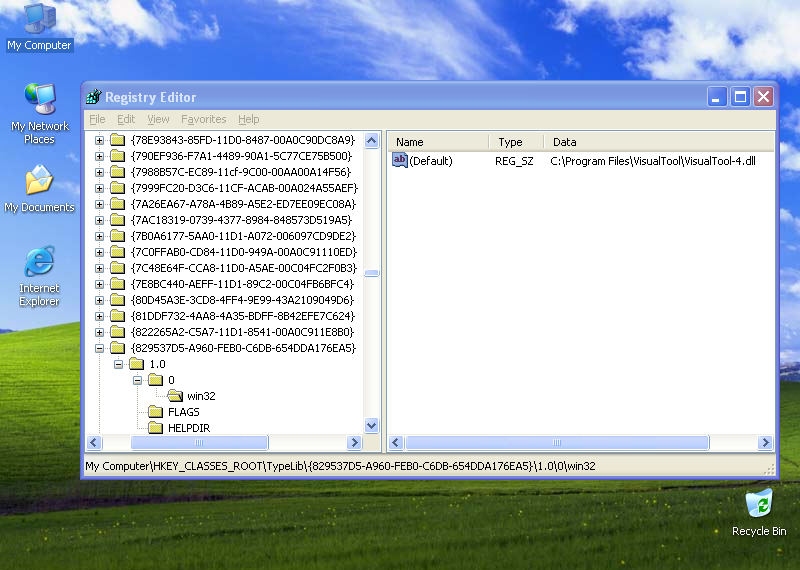Click folder icon of {7999FC20-D3C6-11CF-ACAB-00A024A55AEF}
Image resolution: width=800 pixels, height=570 pixels.
coord(118,188)
